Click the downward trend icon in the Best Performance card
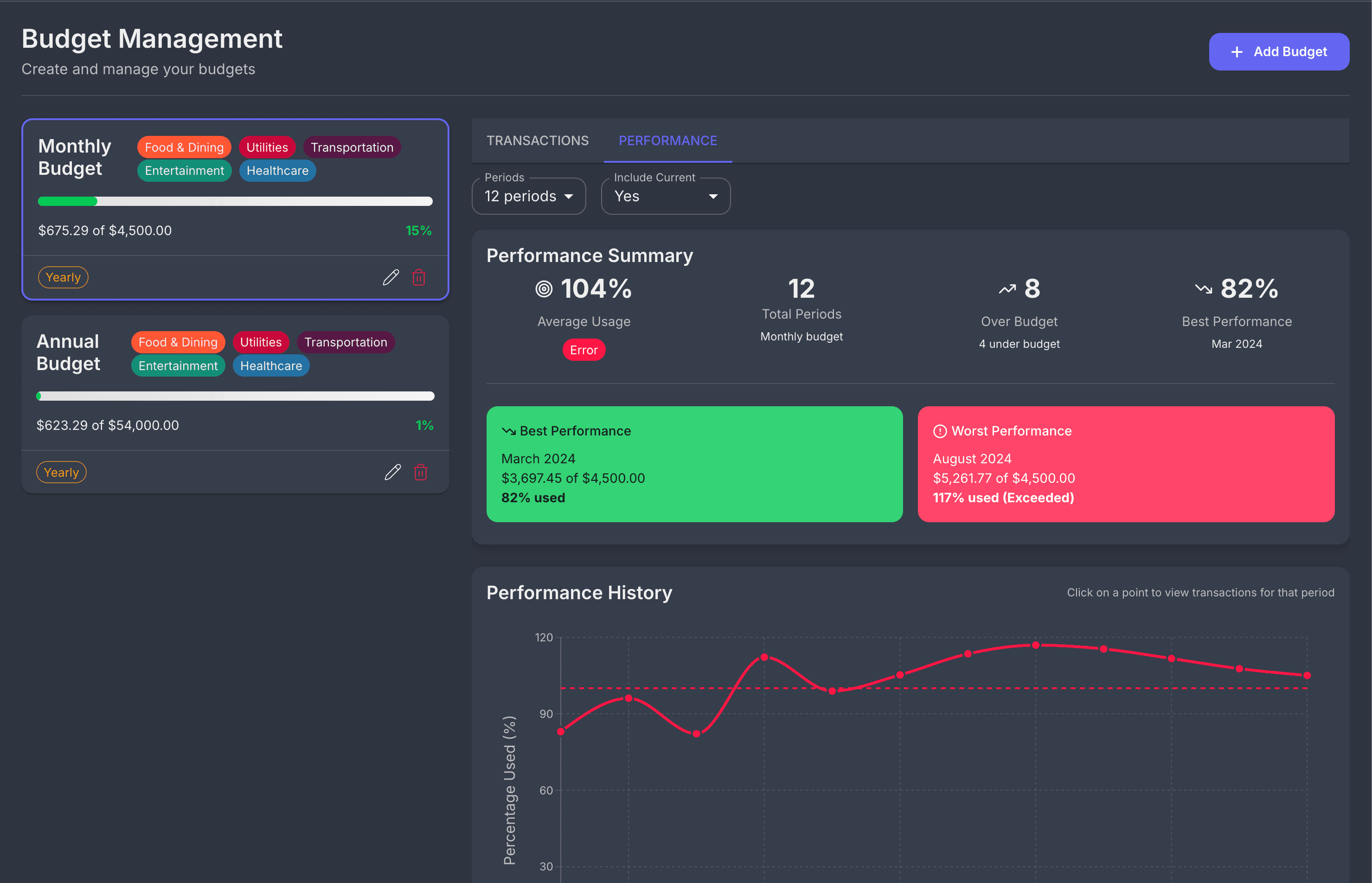 pyautogui.click(x=508, y=431)
